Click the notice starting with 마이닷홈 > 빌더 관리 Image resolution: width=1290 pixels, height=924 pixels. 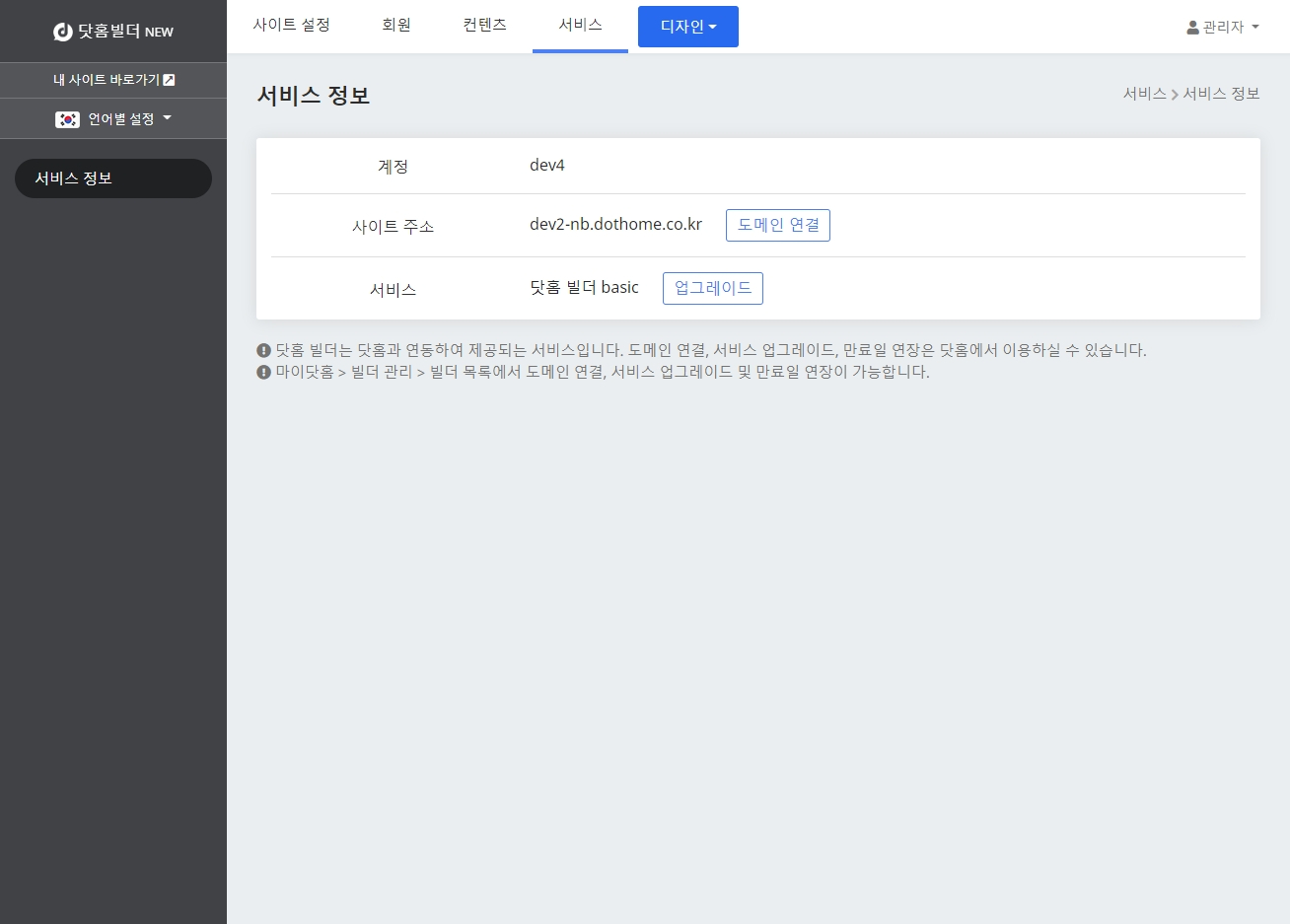(x=602, y=372)
